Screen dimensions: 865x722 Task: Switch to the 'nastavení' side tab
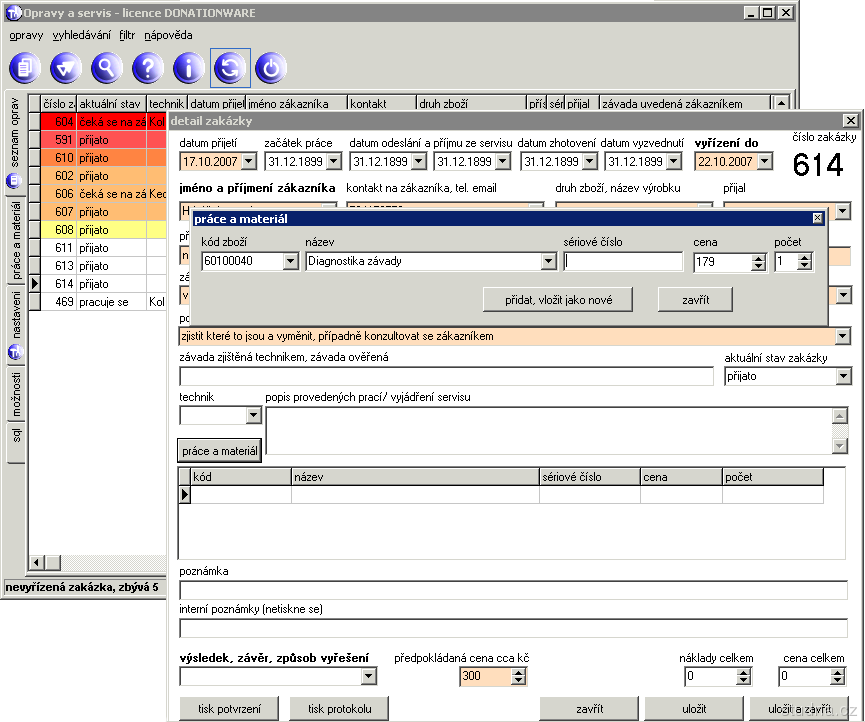[17, 313]
